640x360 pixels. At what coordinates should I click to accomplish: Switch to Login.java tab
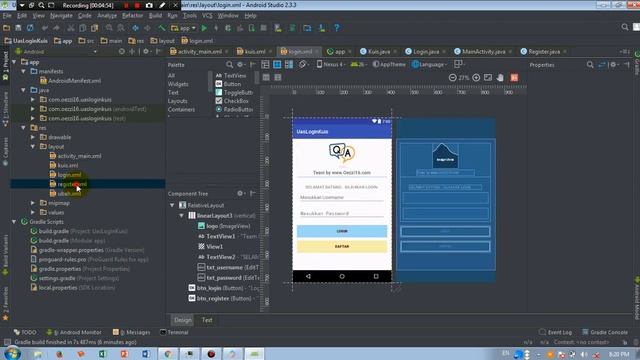coord(426,51)
